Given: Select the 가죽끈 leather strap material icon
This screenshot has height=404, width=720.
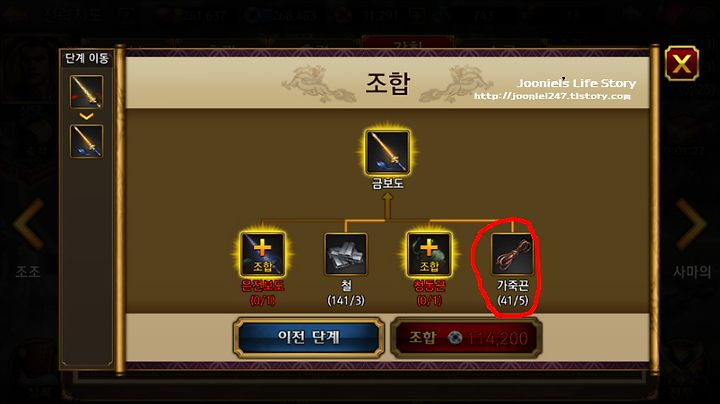Looking at the screenshot, I should click(512, 254).
